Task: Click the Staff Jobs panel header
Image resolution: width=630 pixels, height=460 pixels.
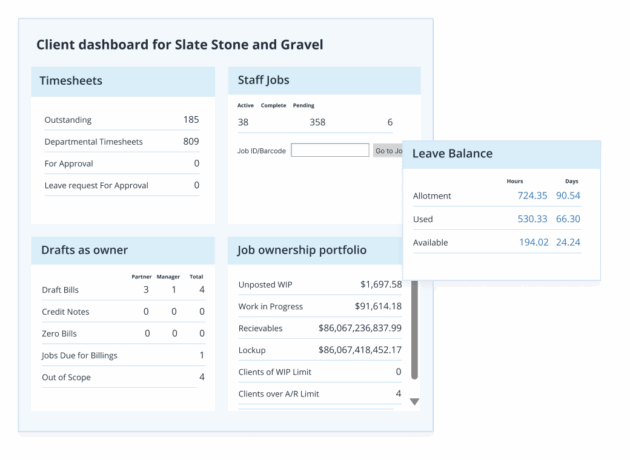Action: 324,81
